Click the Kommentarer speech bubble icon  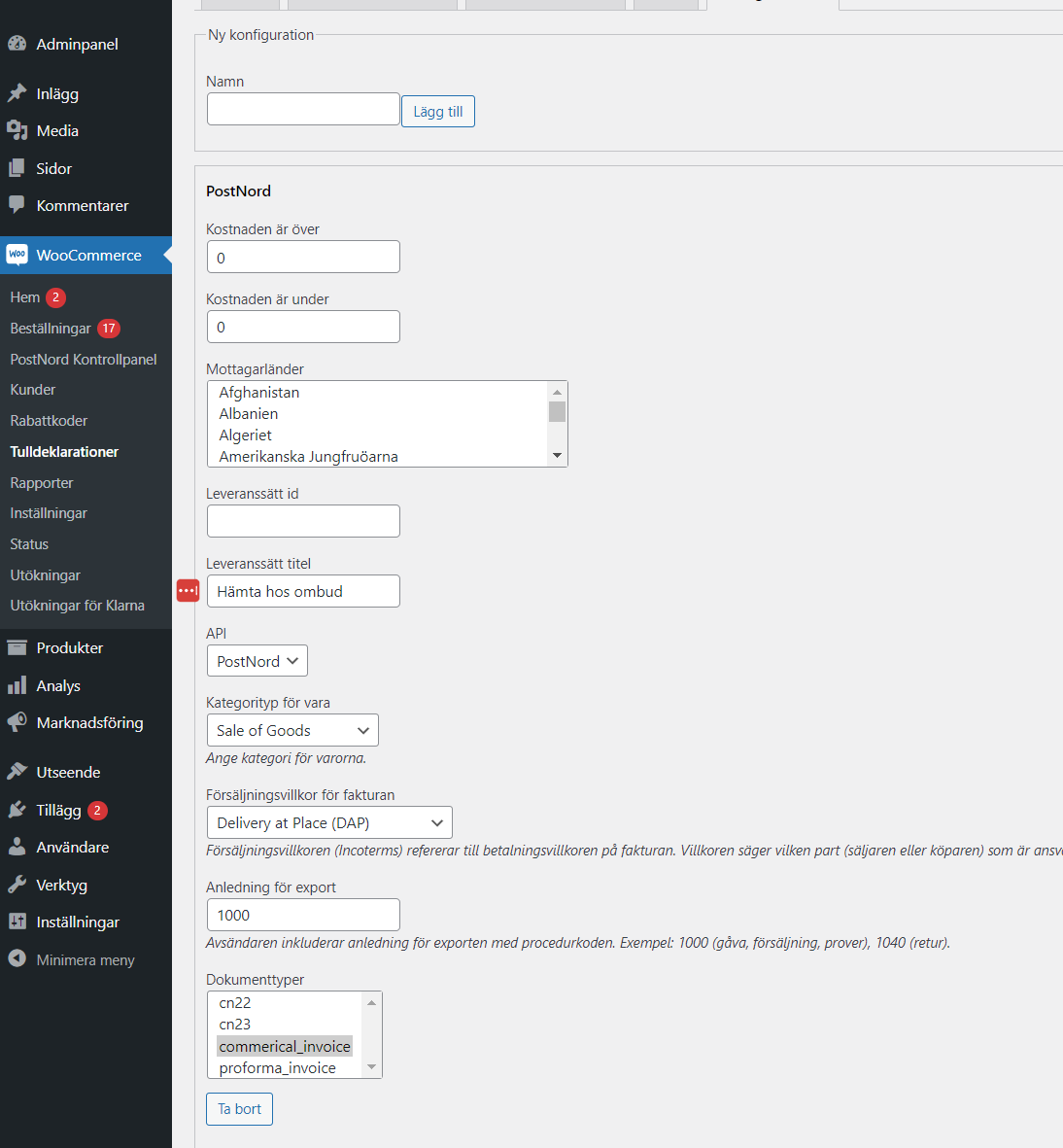(17, 206)
